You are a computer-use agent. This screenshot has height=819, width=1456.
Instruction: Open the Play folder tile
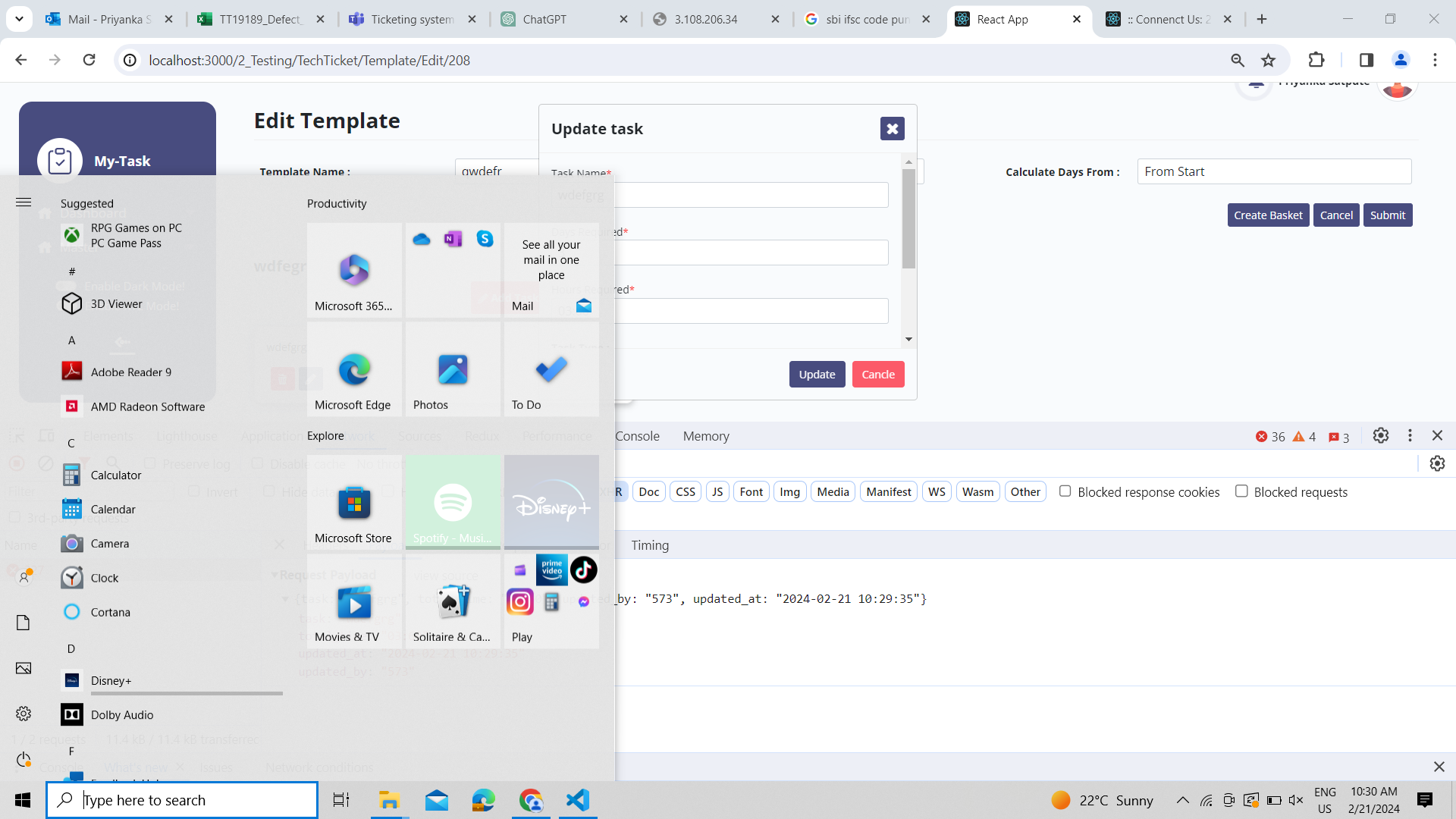(551, 601)
